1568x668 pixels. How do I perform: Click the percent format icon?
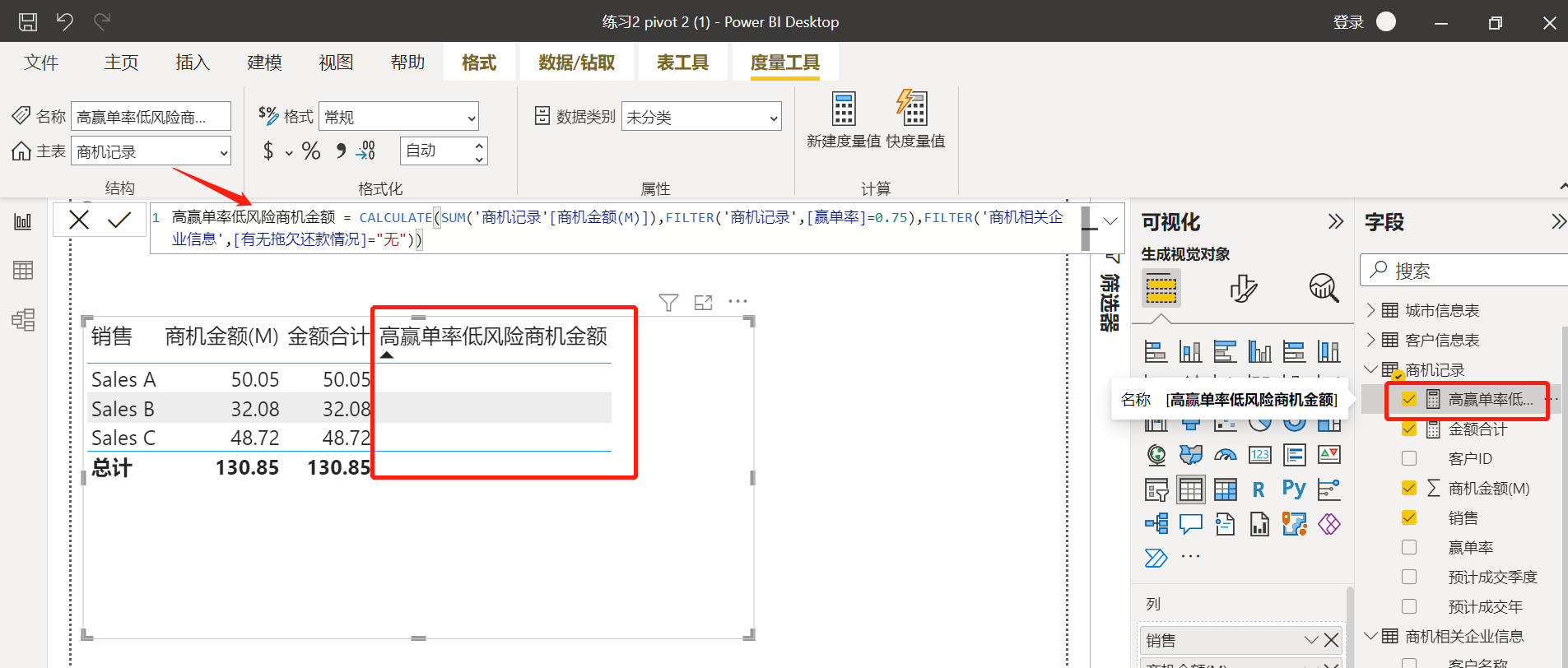(310, 151)
